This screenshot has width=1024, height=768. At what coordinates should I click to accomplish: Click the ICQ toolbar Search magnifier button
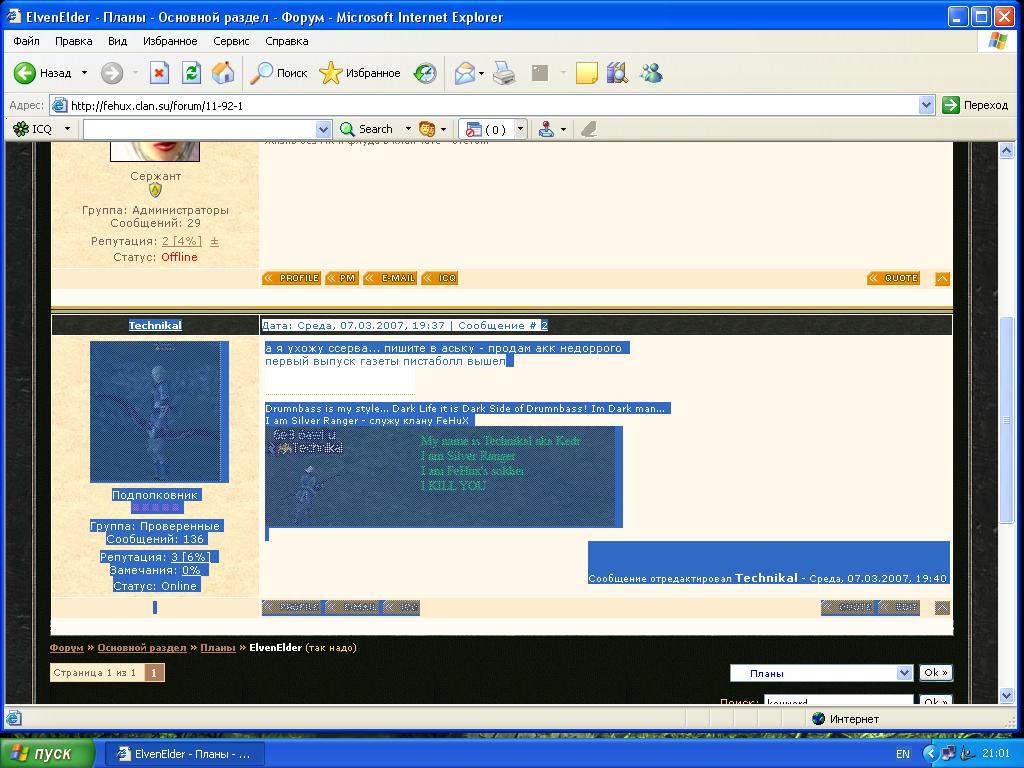366,129
